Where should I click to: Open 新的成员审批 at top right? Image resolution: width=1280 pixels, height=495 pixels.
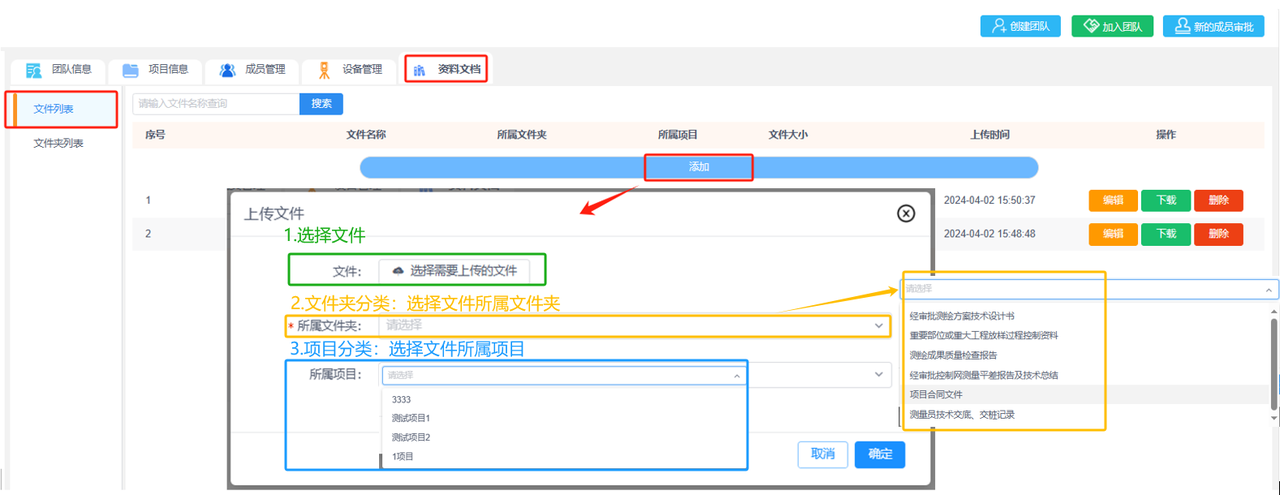click(1212, 26)
